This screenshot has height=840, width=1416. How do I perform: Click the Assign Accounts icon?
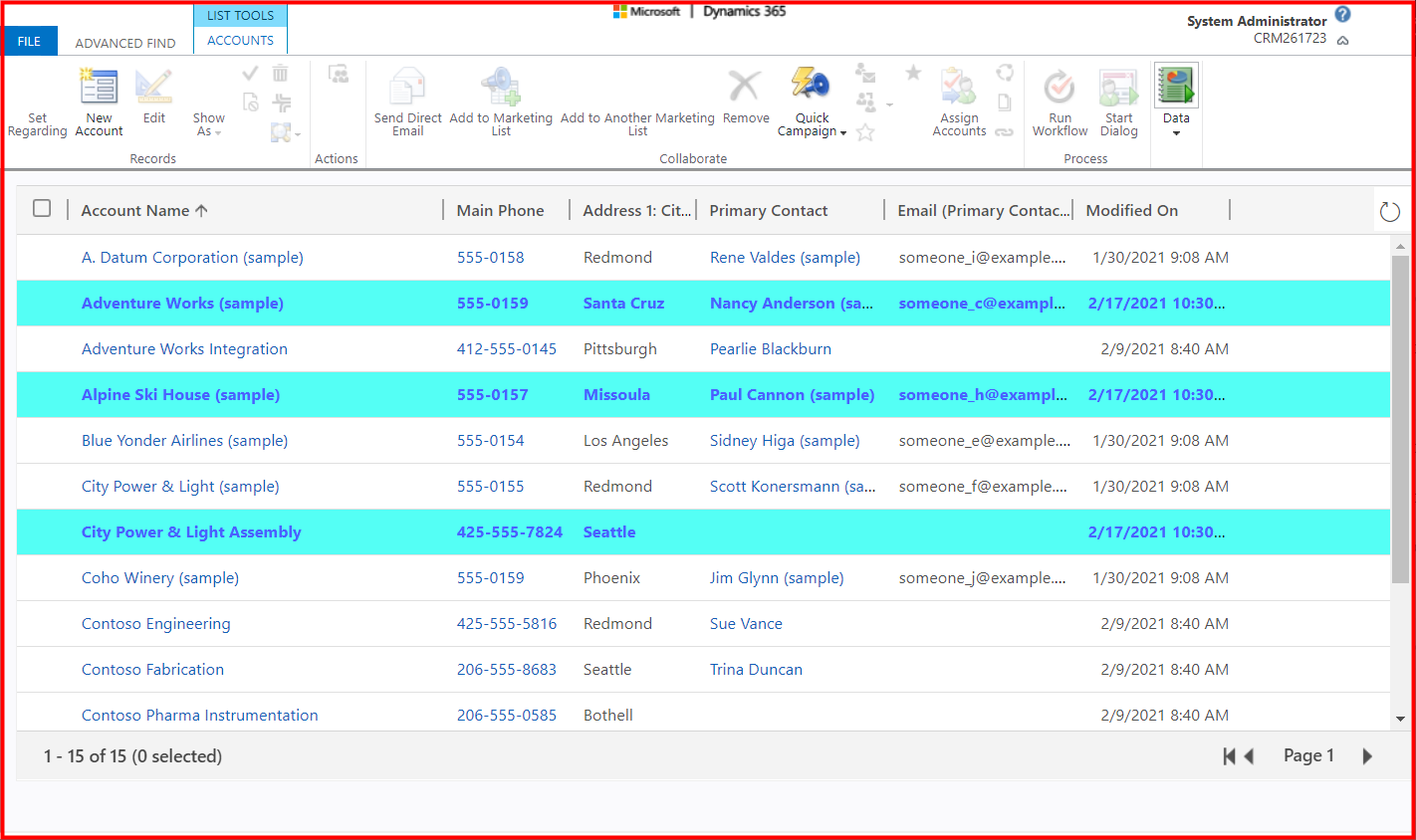point(959,87)
